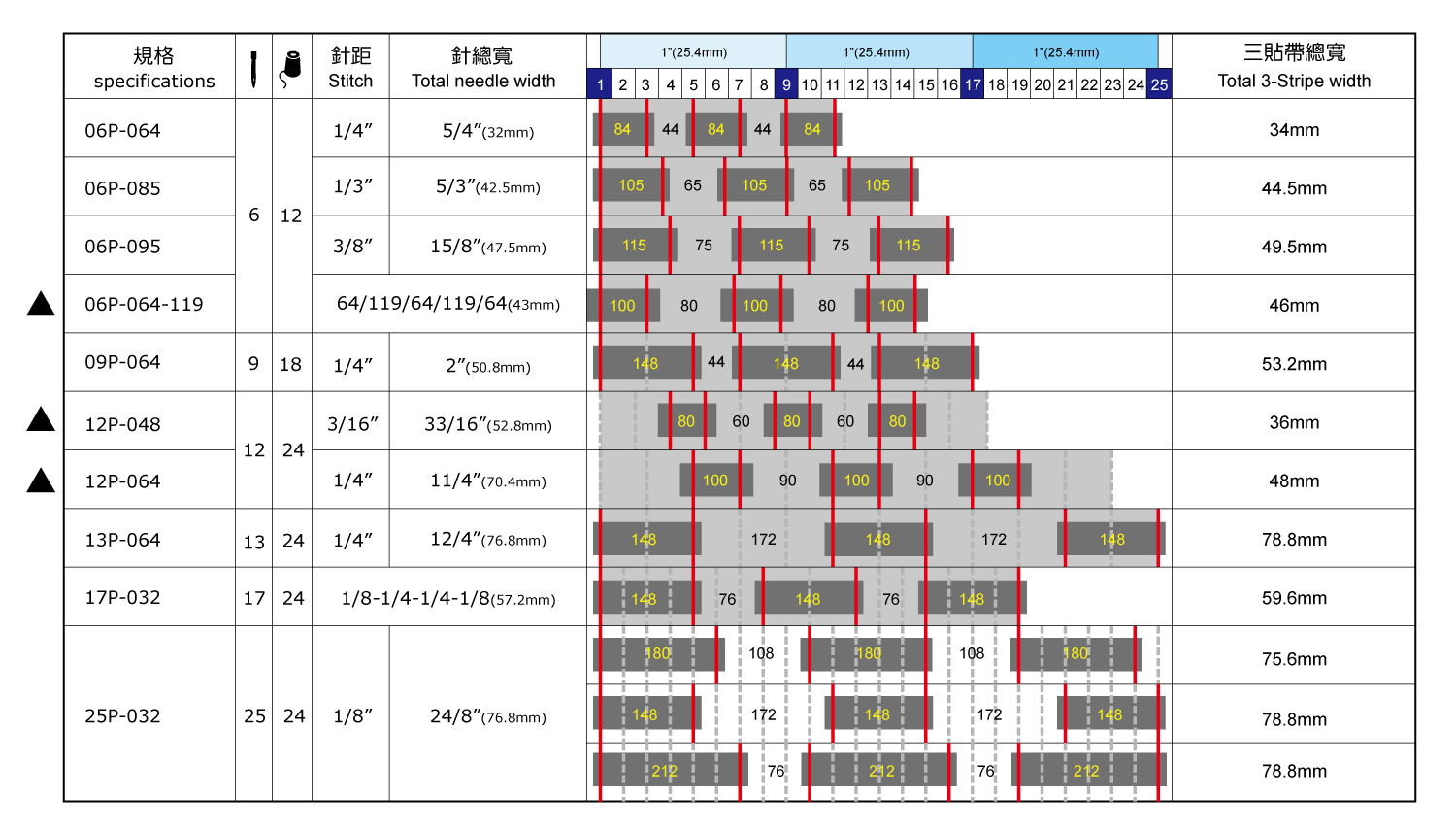Click the black triangle beside 06P-064-119
Image resolution: width=1456 pixels, height=829 pixels.
[x=41, y=304]
